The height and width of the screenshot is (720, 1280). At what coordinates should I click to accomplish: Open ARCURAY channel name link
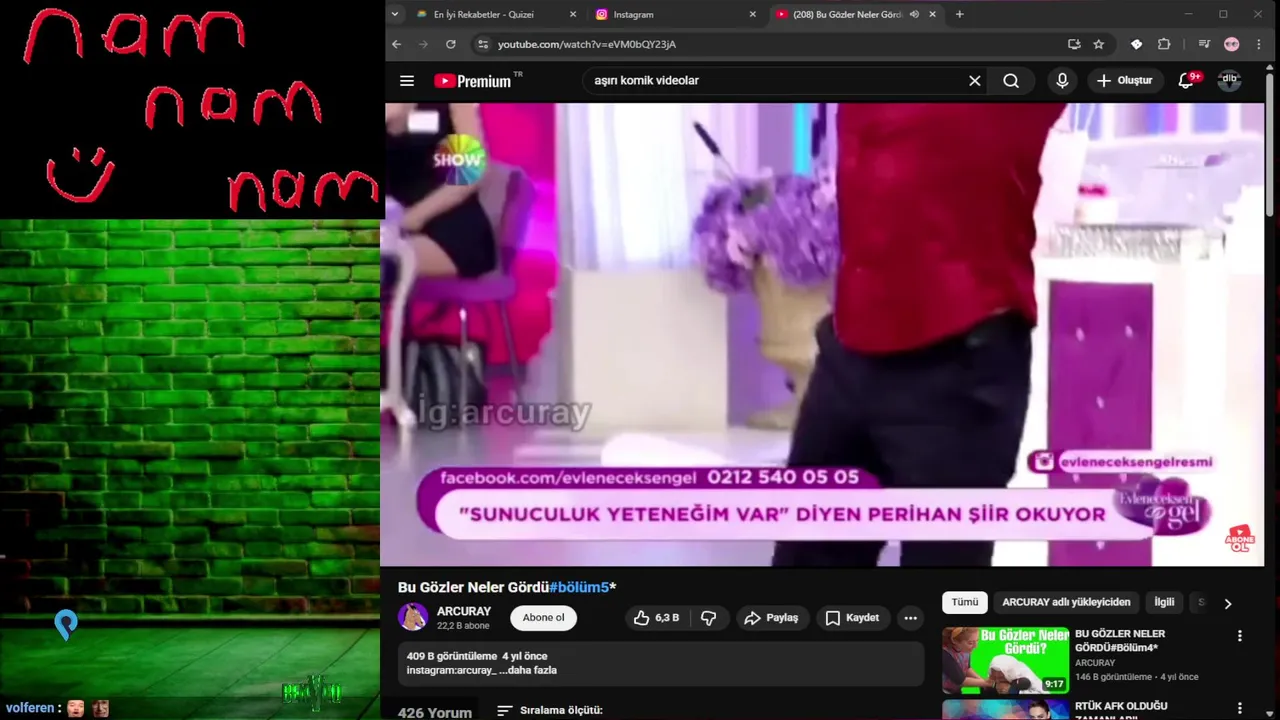(x=464, y=611)
